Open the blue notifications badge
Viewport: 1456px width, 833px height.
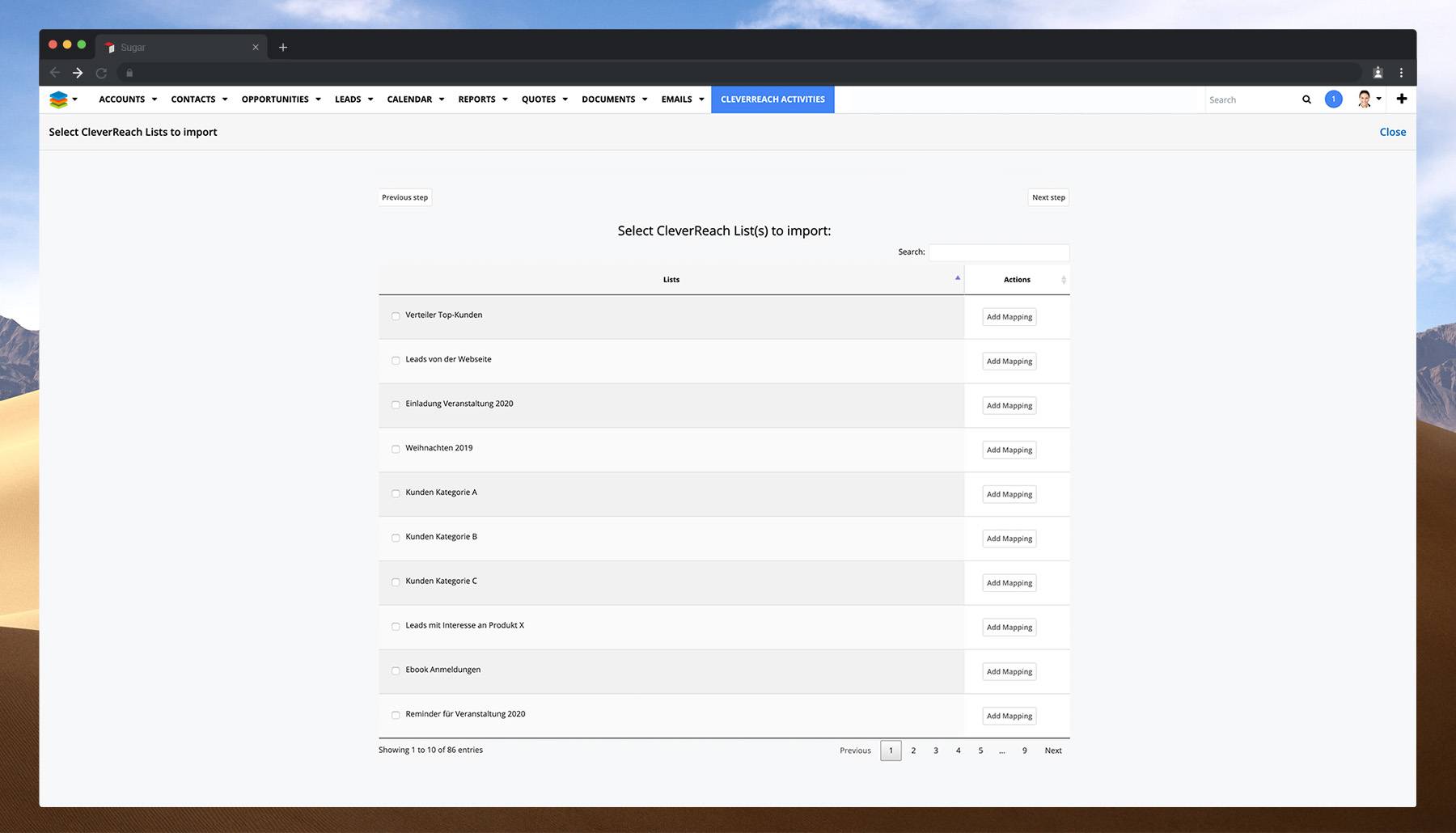tap(1333, 99)
